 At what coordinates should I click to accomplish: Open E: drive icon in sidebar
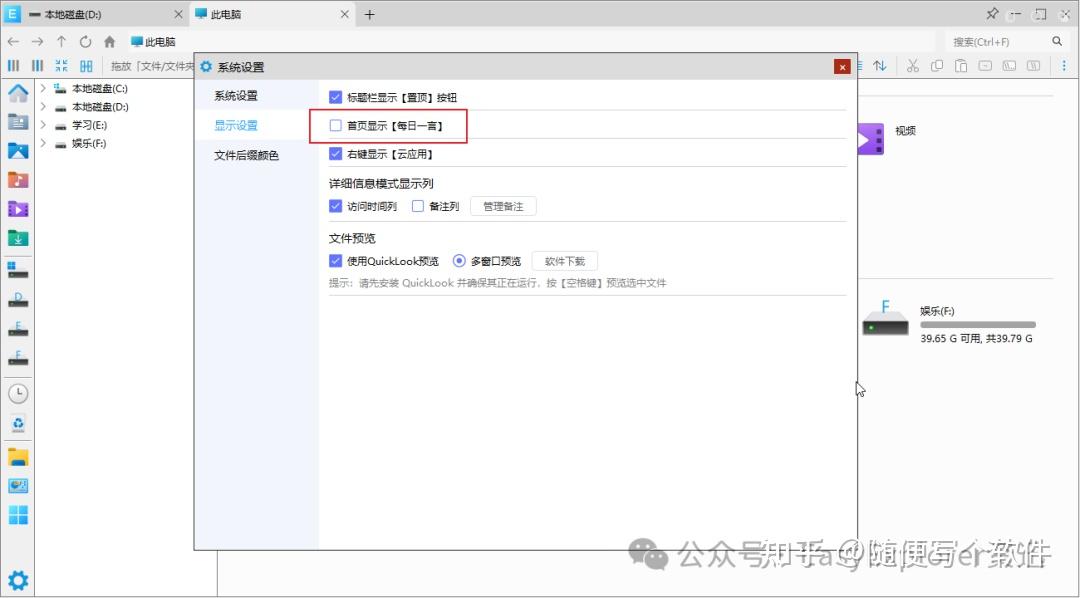point(18,329)
